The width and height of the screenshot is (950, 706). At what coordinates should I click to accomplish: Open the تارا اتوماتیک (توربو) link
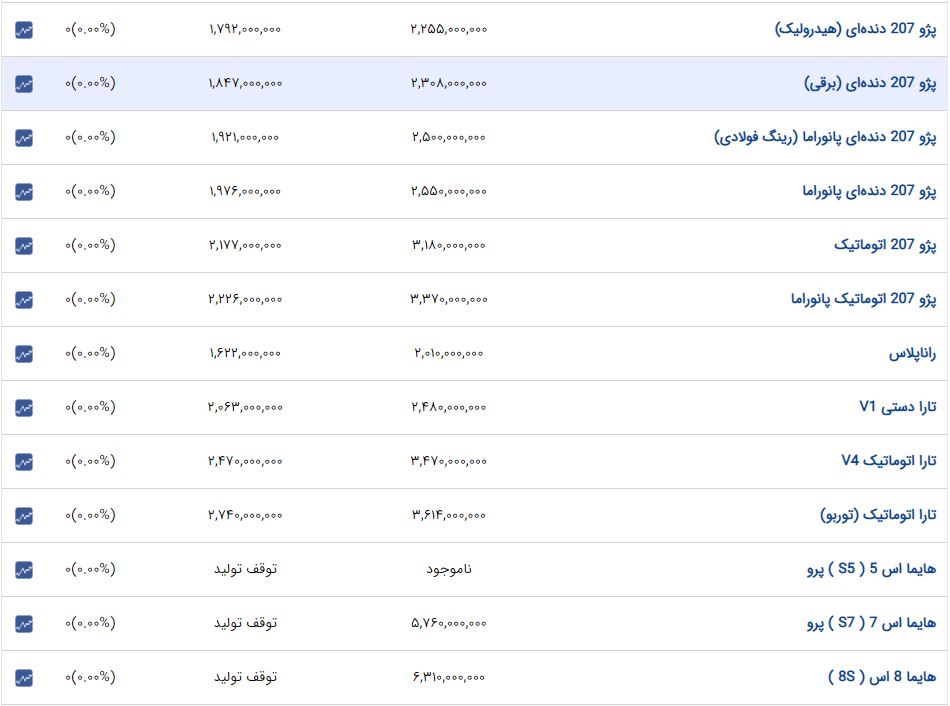click(x=878, y=515)
